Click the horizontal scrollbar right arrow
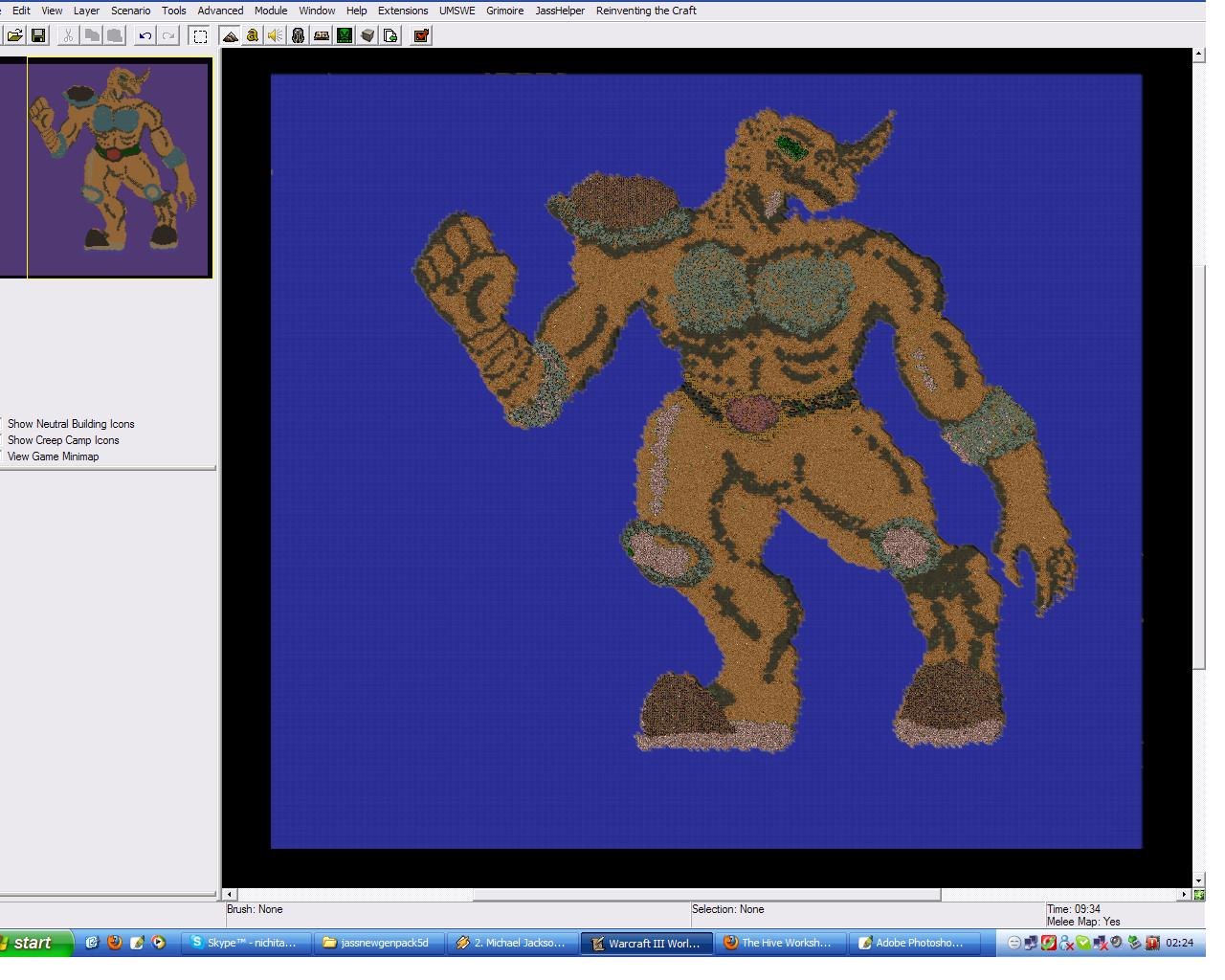Viewport: 1225px width, 980px height. pyautogui.click(x=1185, y=895)
